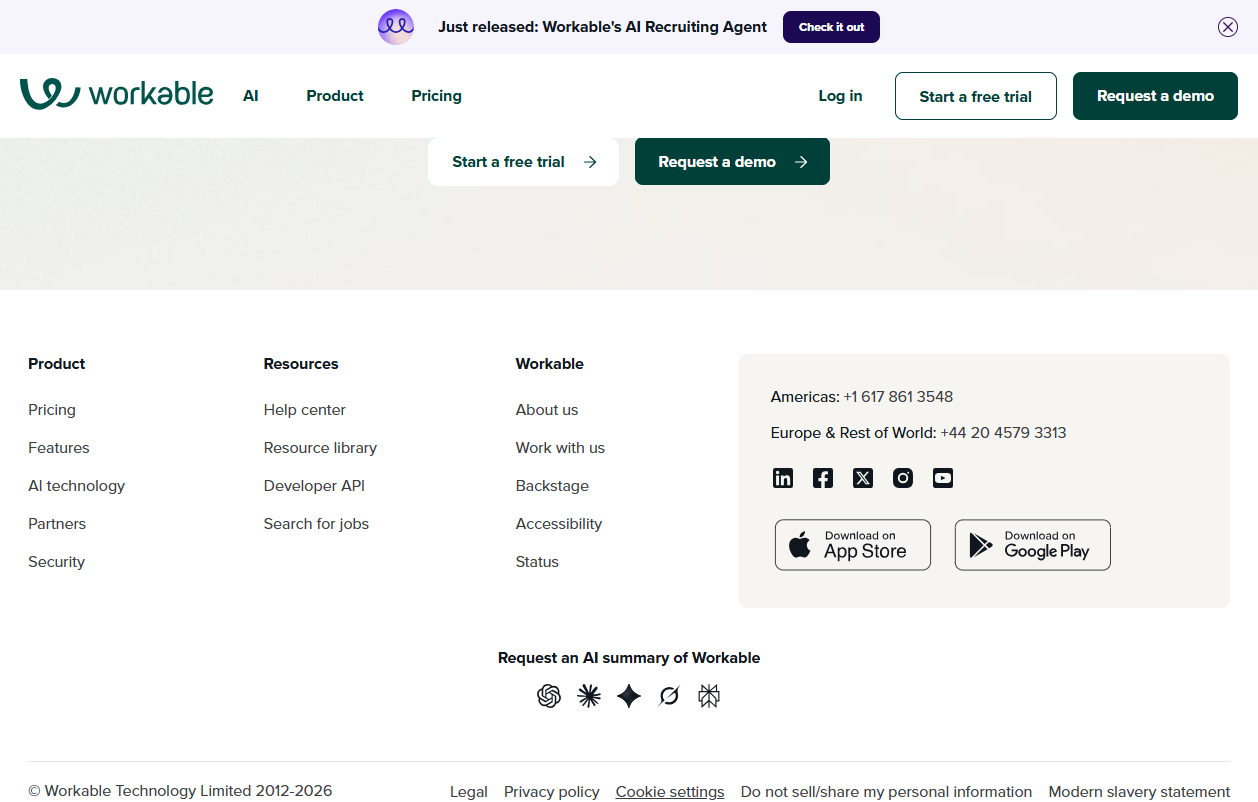Click the 'Check it out' banner button
The image size is (1258, 802).
pos(831,27)
